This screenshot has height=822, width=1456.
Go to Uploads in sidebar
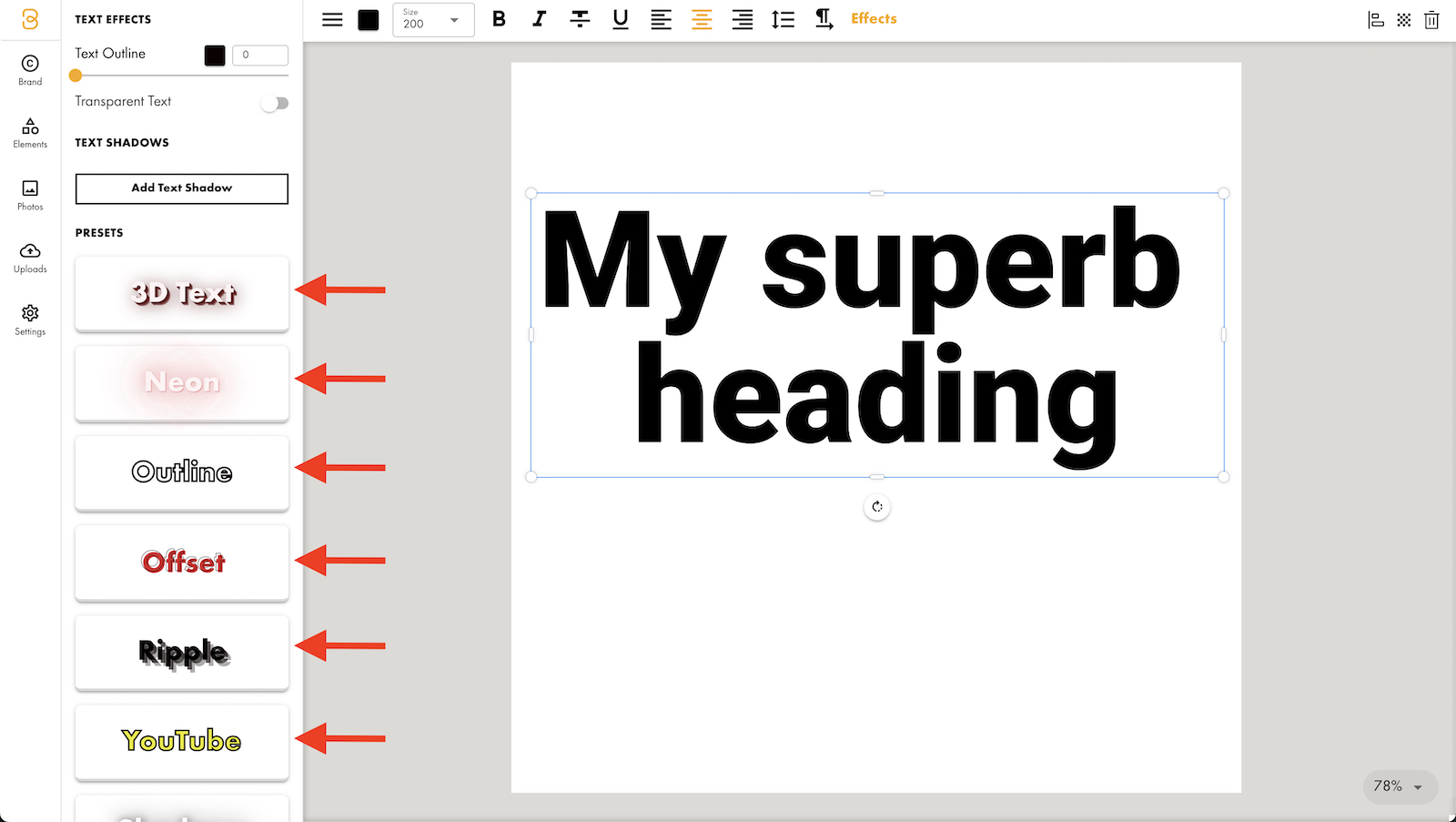30,258
